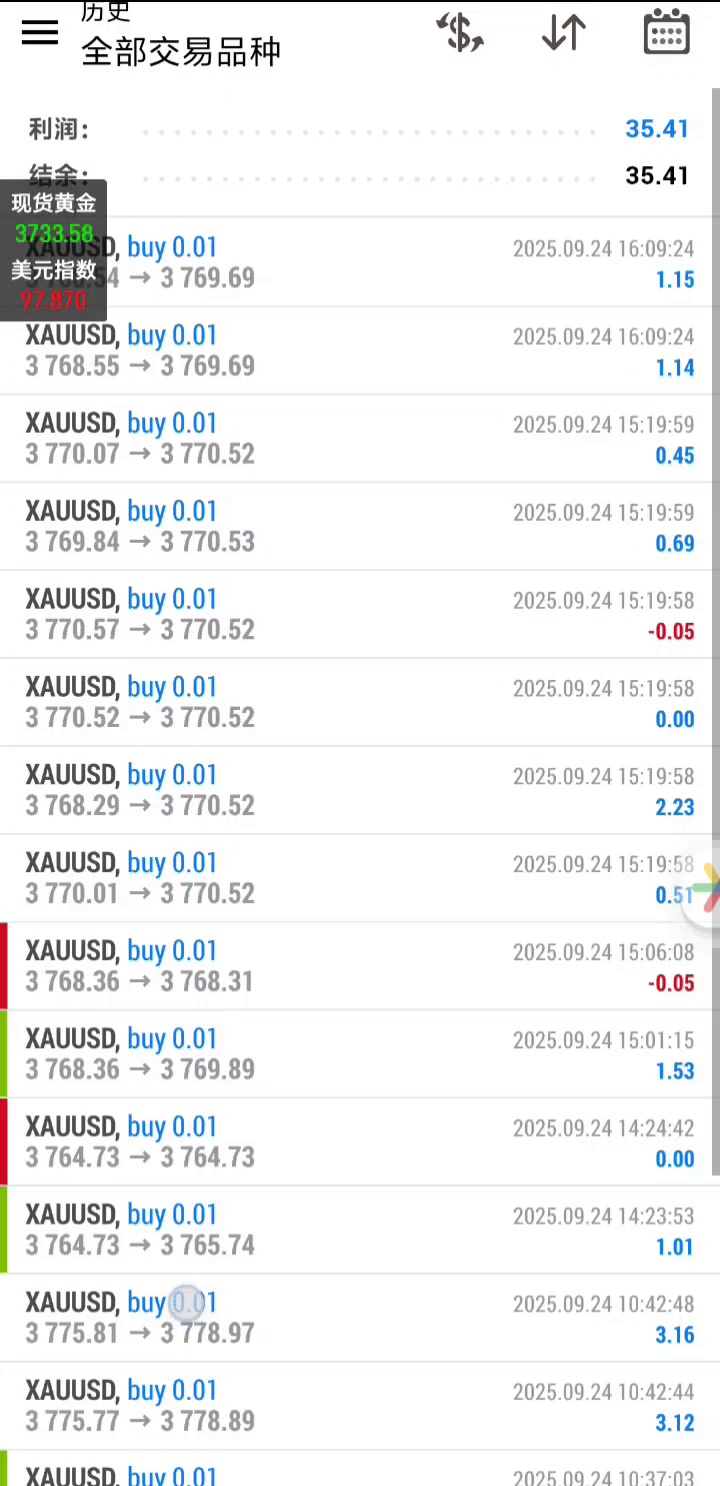Open the calendar date range picker
This screenshot has height=1486, width=720.
666,32
